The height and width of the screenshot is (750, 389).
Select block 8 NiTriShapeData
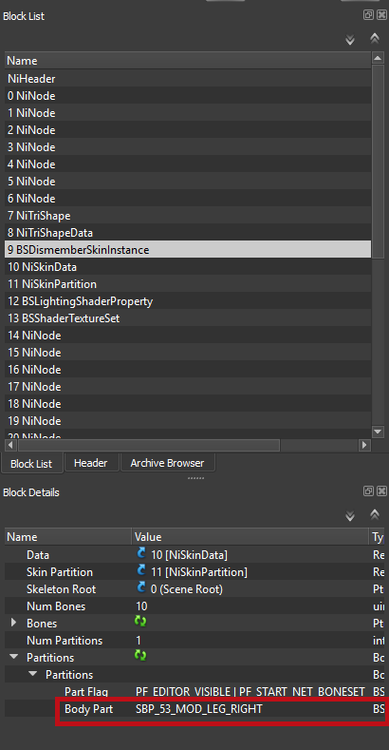click(188, 232)
